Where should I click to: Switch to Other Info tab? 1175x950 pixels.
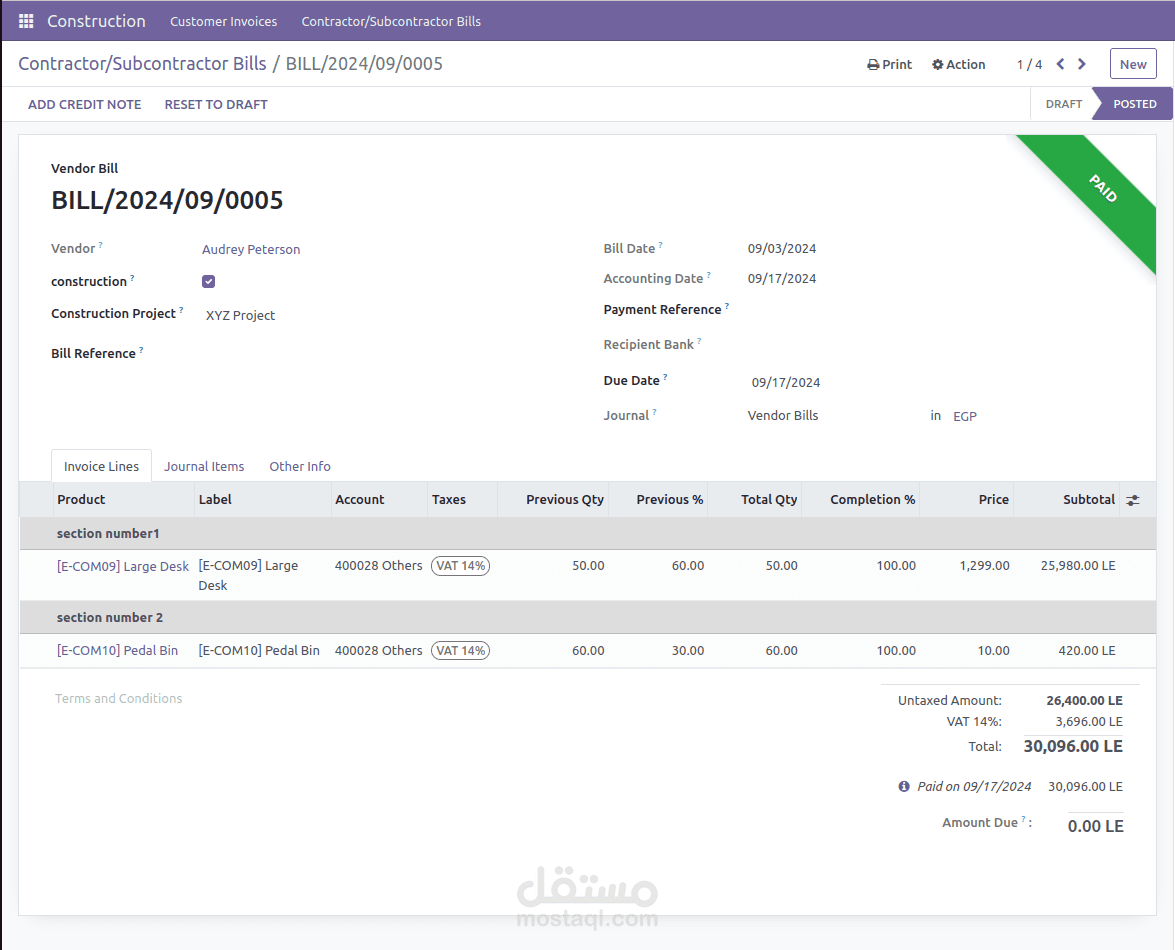click(300, 466)
